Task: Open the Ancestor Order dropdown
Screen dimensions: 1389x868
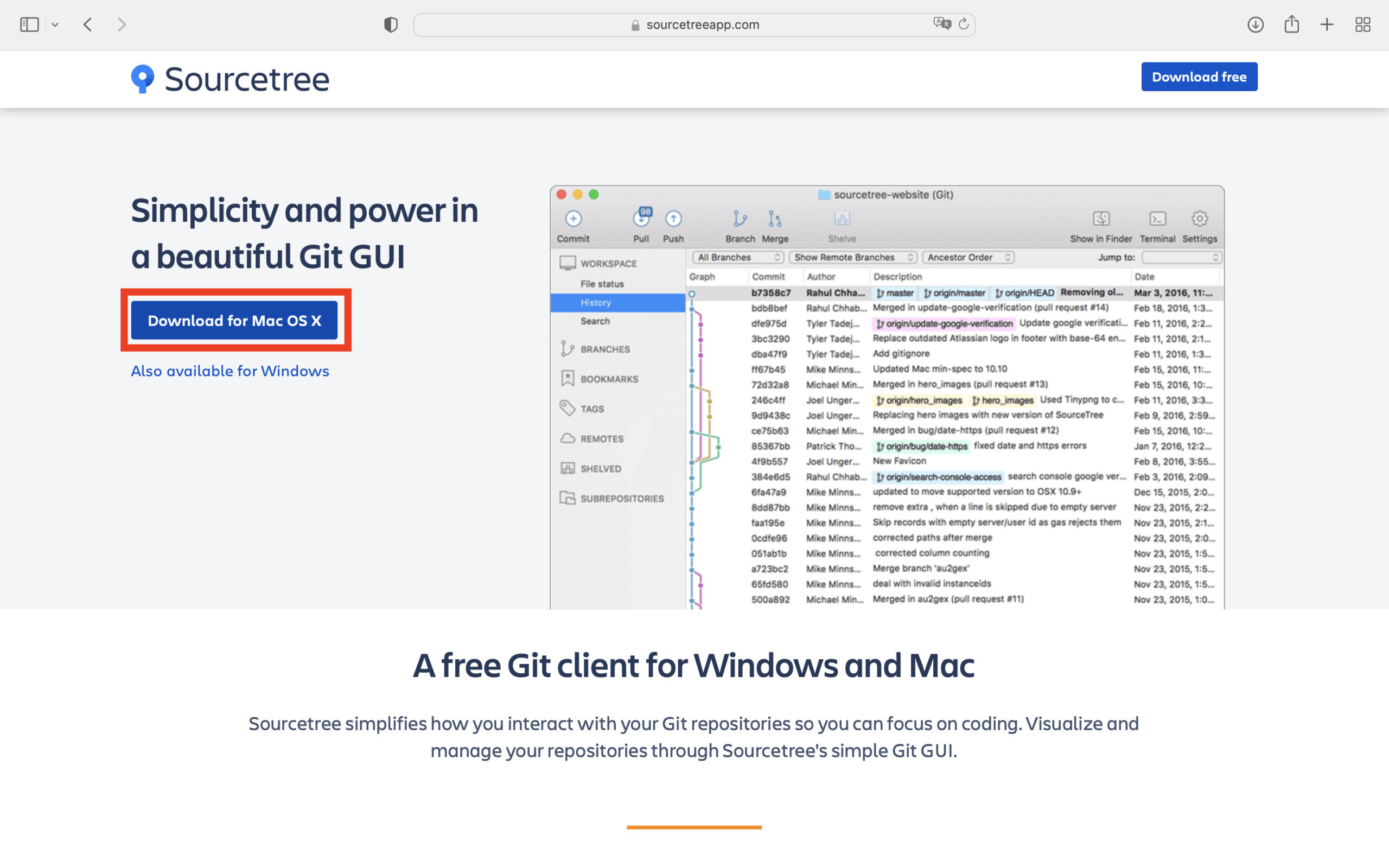Action: 969,257
